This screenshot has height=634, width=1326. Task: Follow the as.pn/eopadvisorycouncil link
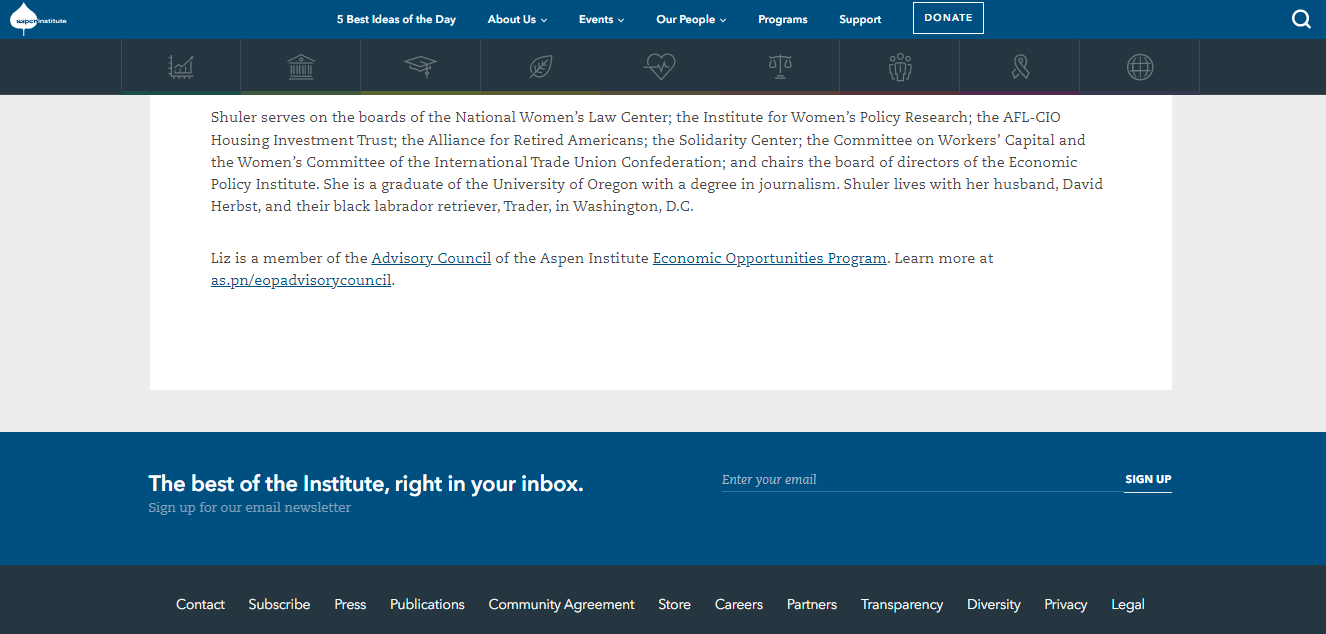pos(301,280)
